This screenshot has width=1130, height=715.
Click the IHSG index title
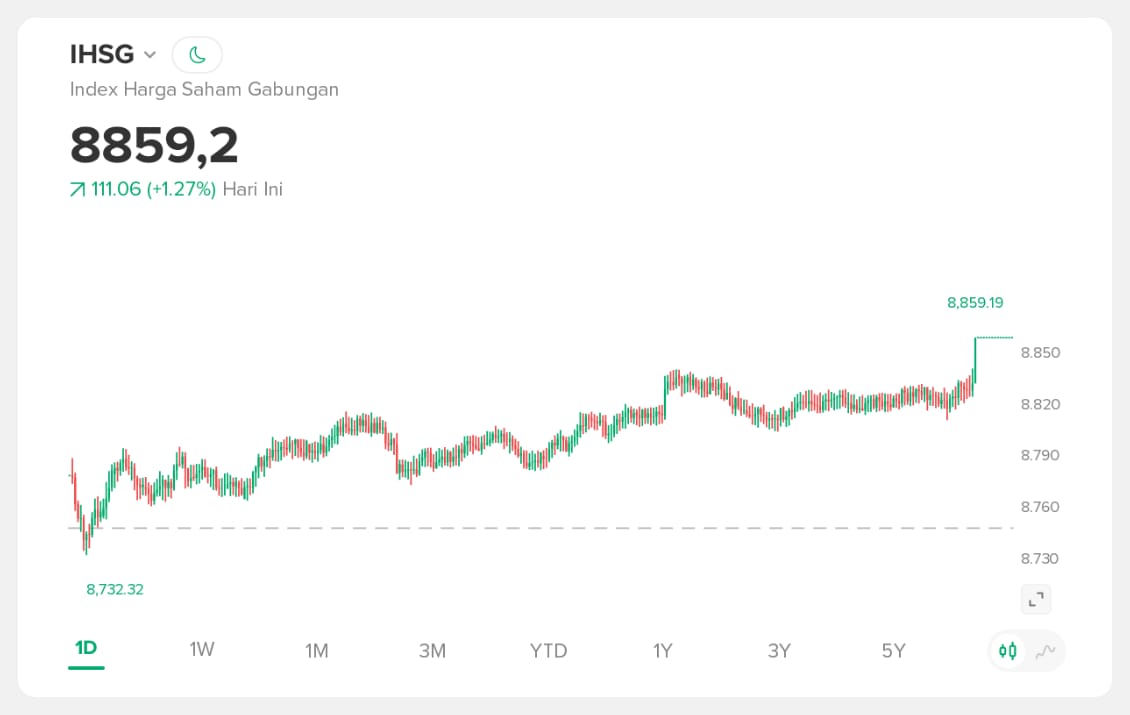click(102, 54)
